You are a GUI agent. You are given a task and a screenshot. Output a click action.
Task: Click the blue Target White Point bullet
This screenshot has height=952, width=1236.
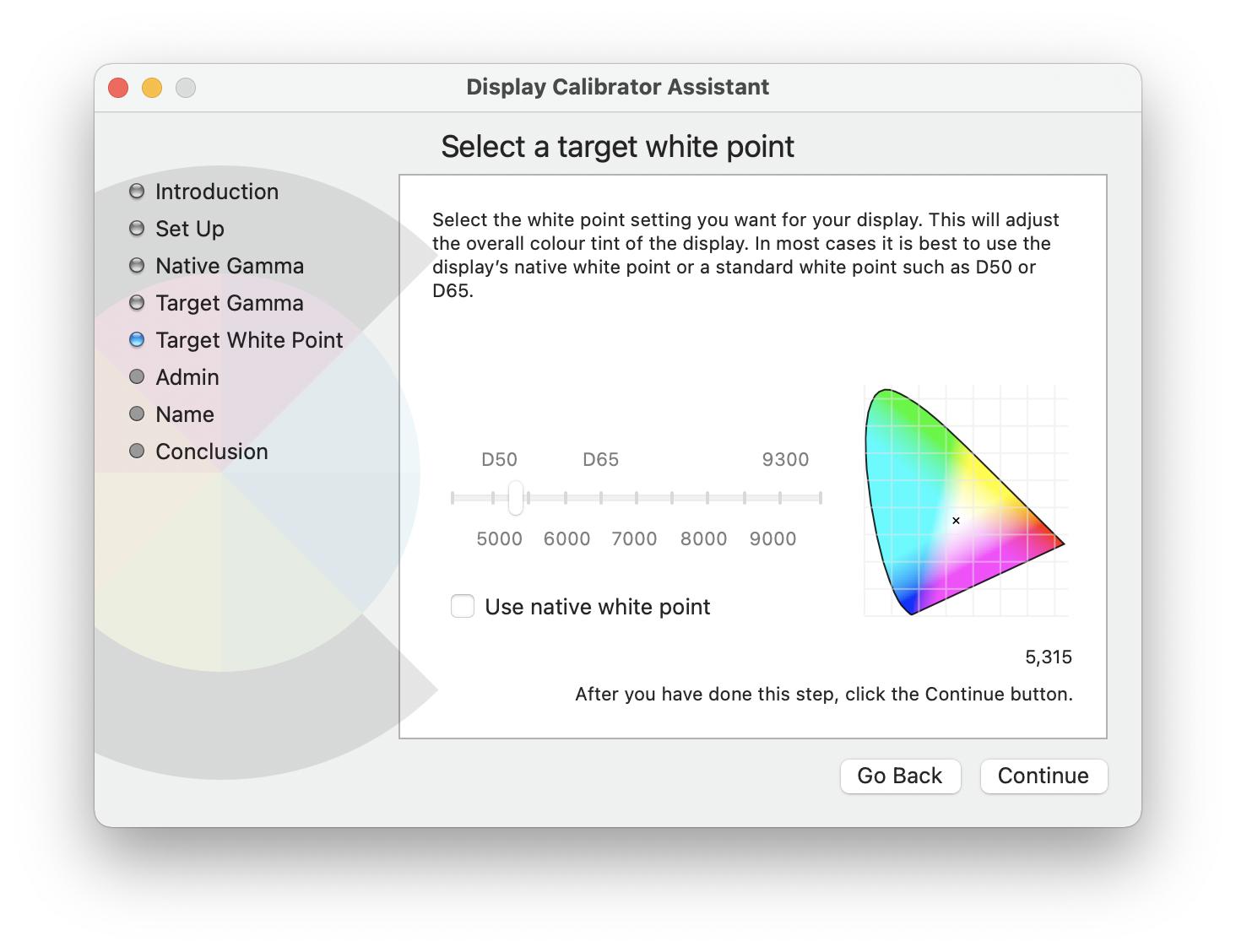click(x=137, y=340)
